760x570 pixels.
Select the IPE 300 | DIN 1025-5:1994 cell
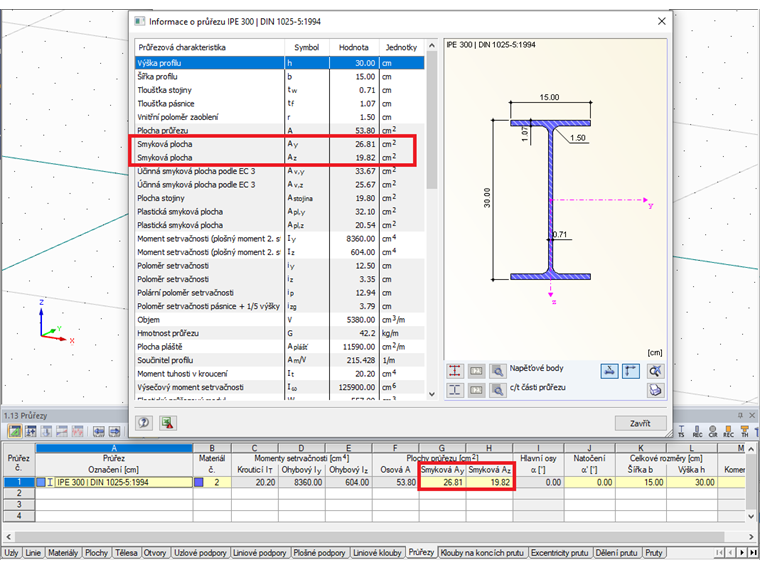click(x=114, y=482)
